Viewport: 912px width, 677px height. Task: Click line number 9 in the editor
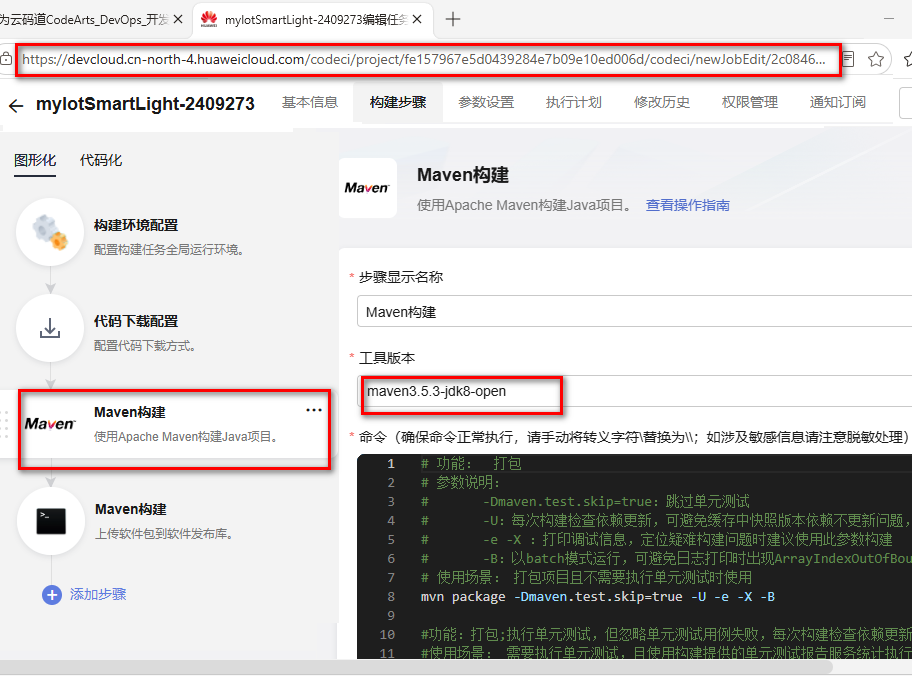point(391,615)
